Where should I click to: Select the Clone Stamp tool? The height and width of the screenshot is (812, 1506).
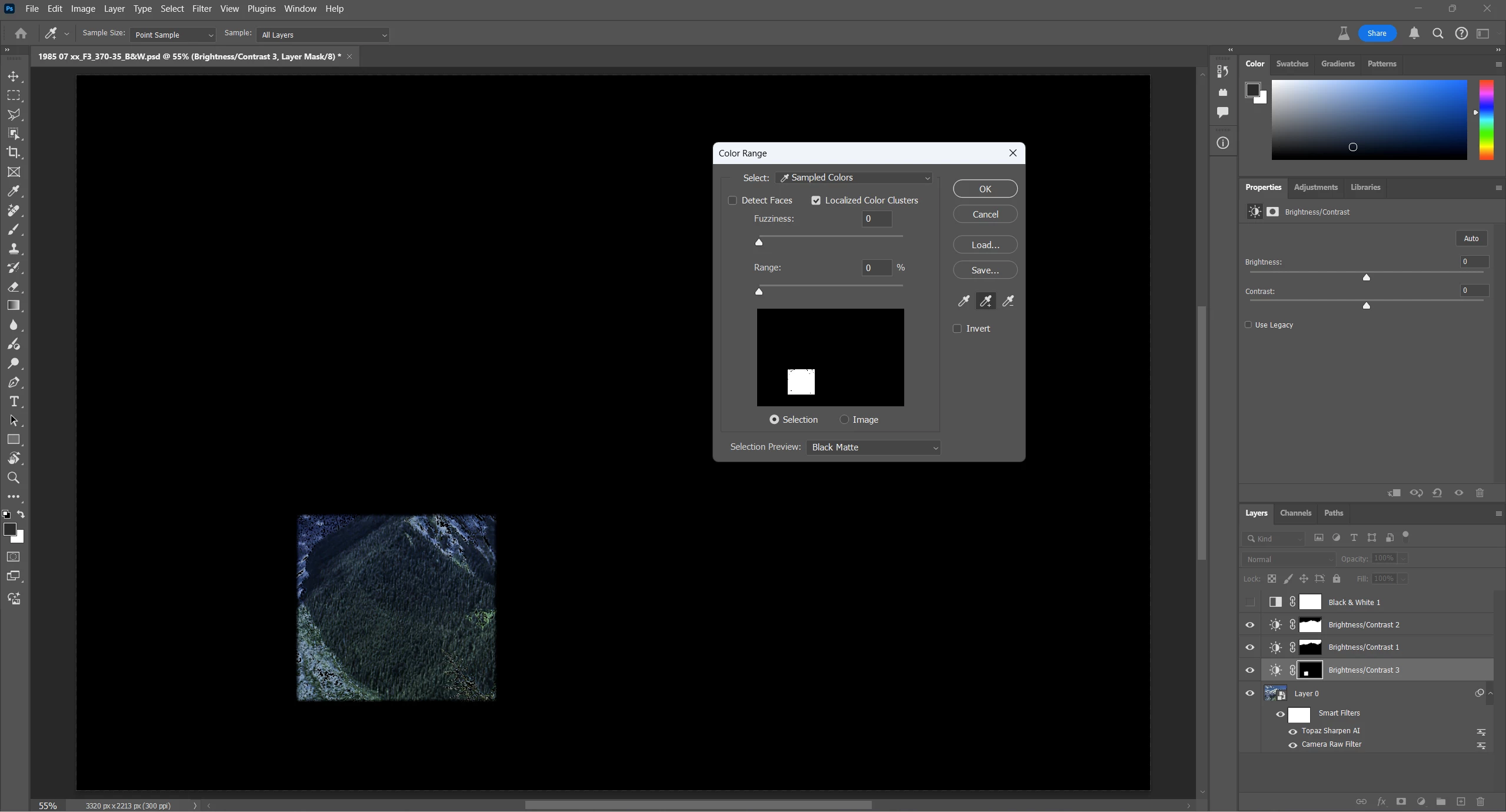(14, 248)
